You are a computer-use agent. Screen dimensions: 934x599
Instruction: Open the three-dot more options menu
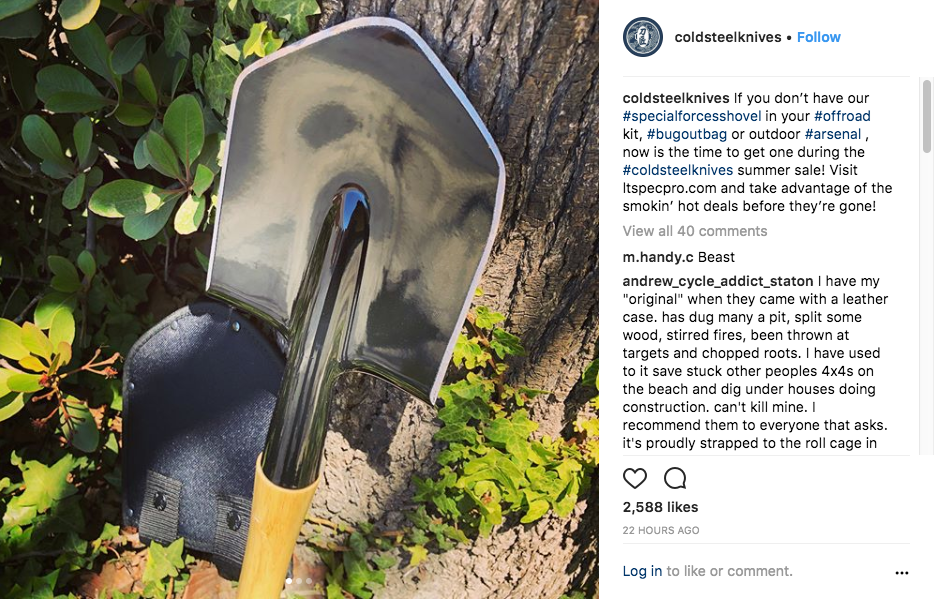click(x=902, y=573)
